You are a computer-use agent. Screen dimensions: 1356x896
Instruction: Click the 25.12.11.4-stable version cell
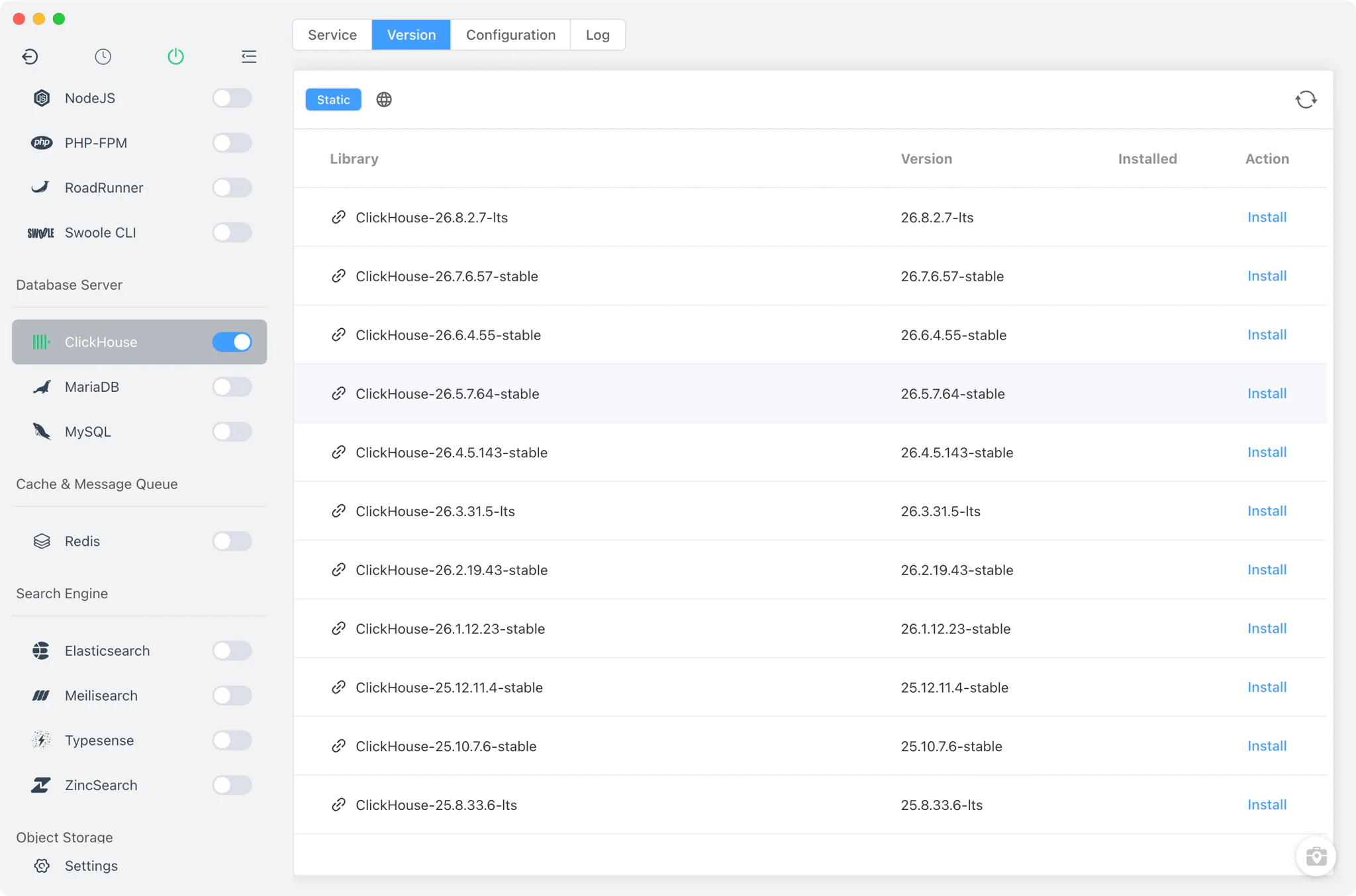point(955,688)
